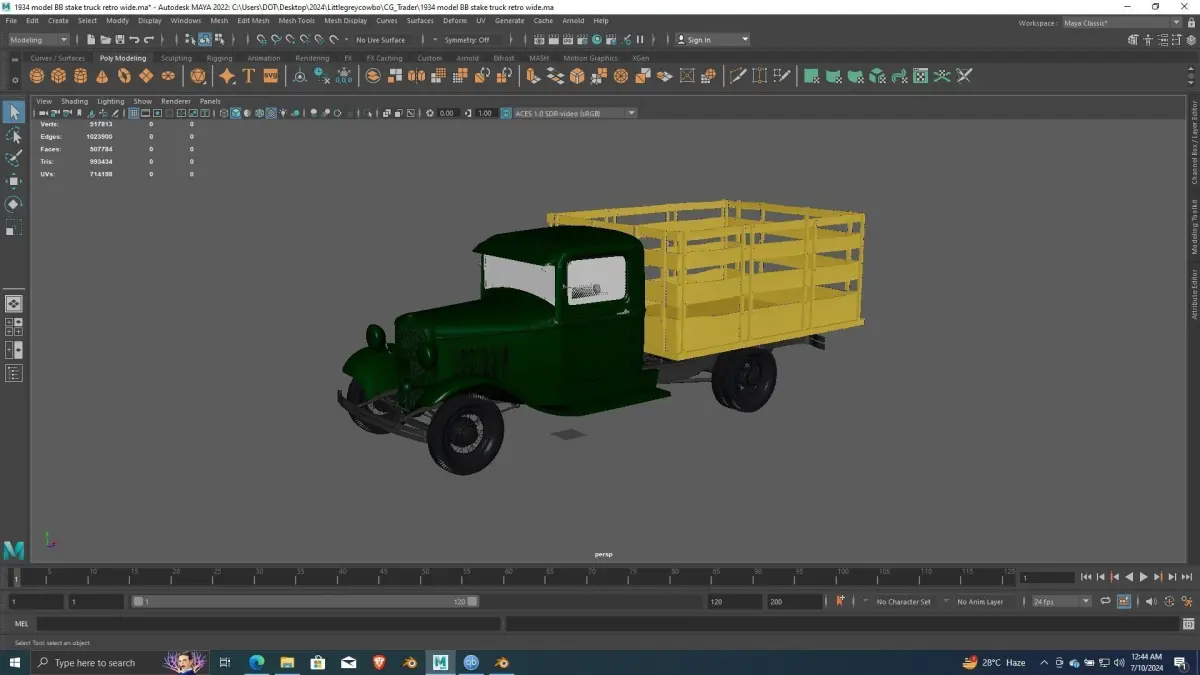
Task: Click the Polygon Cube shelf icon
Action: click(x=59, y=76)
